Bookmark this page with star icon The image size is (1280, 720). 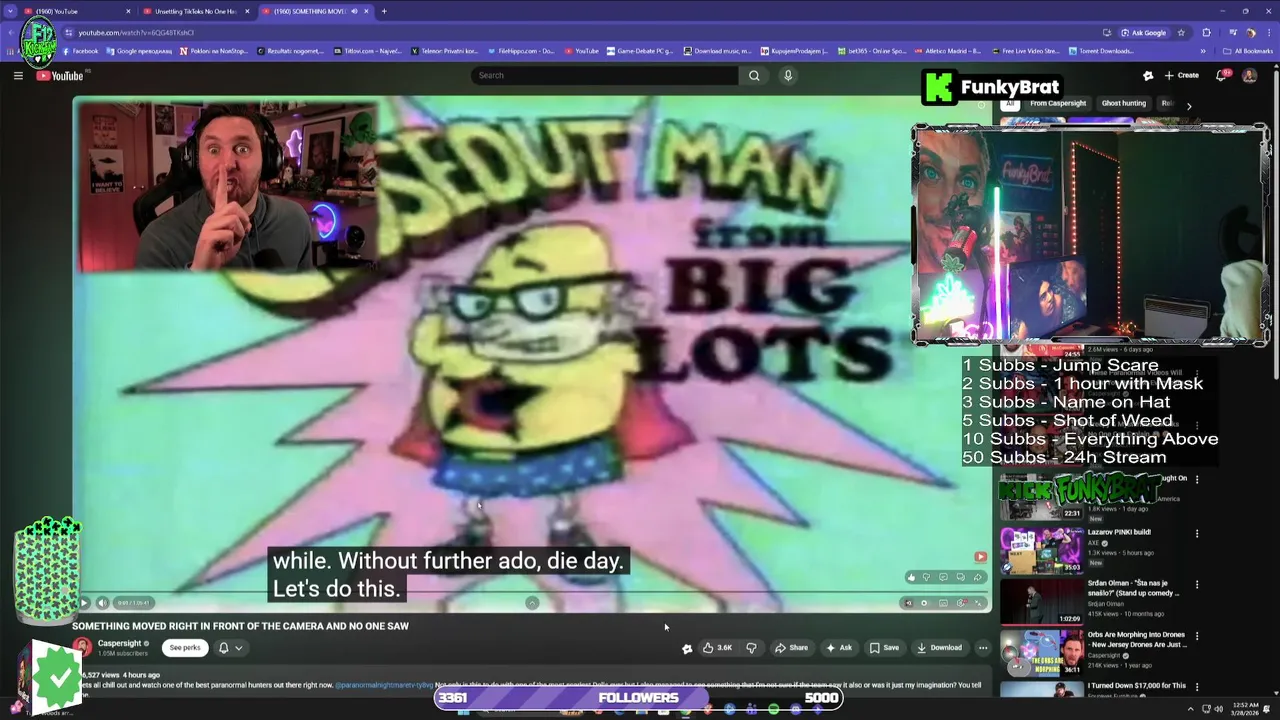(x=1181, y=32)
